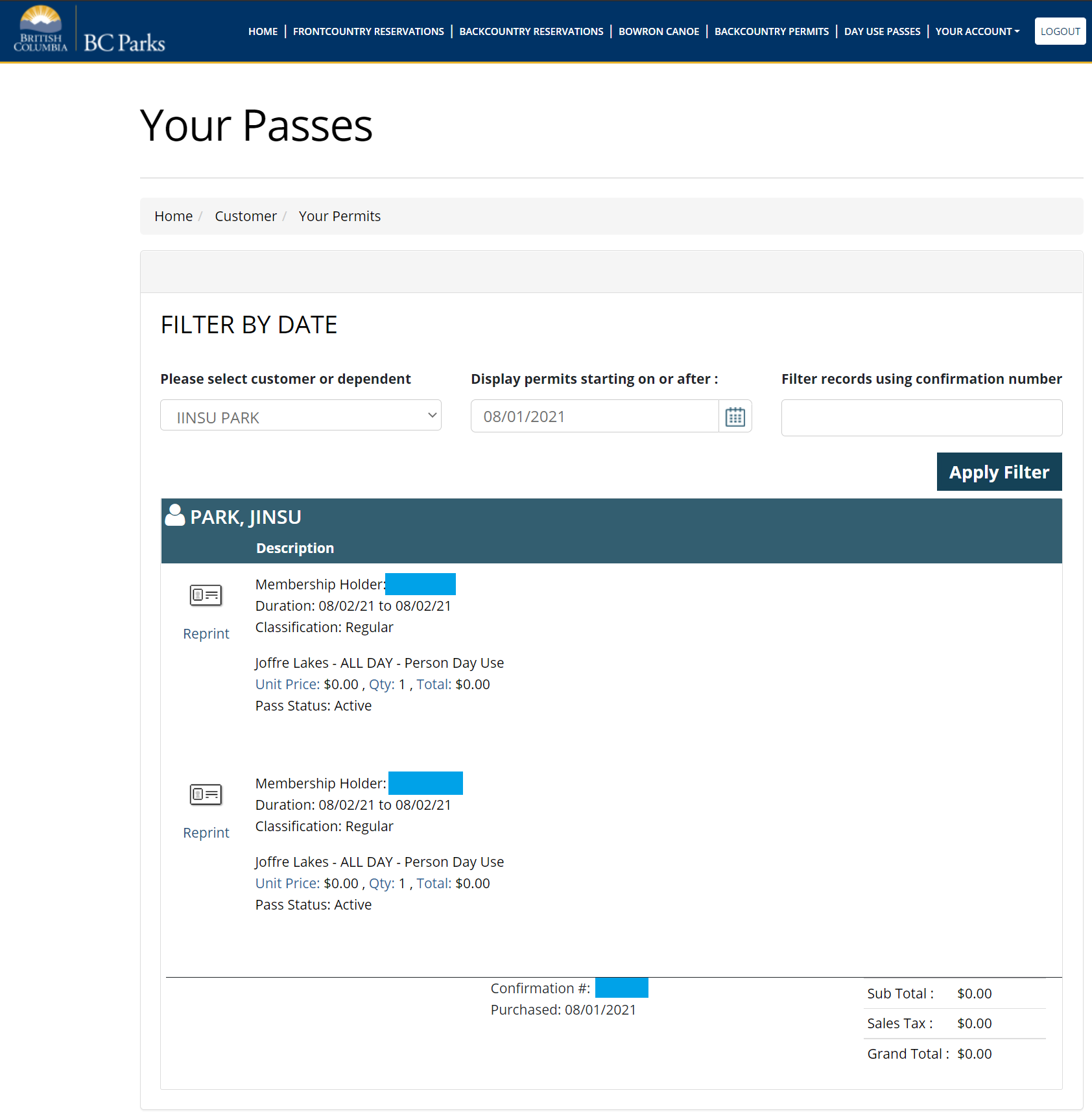1092x1119 pixels.
Task: Go to Home in navigation bar
Action: [x=263, y=31]
